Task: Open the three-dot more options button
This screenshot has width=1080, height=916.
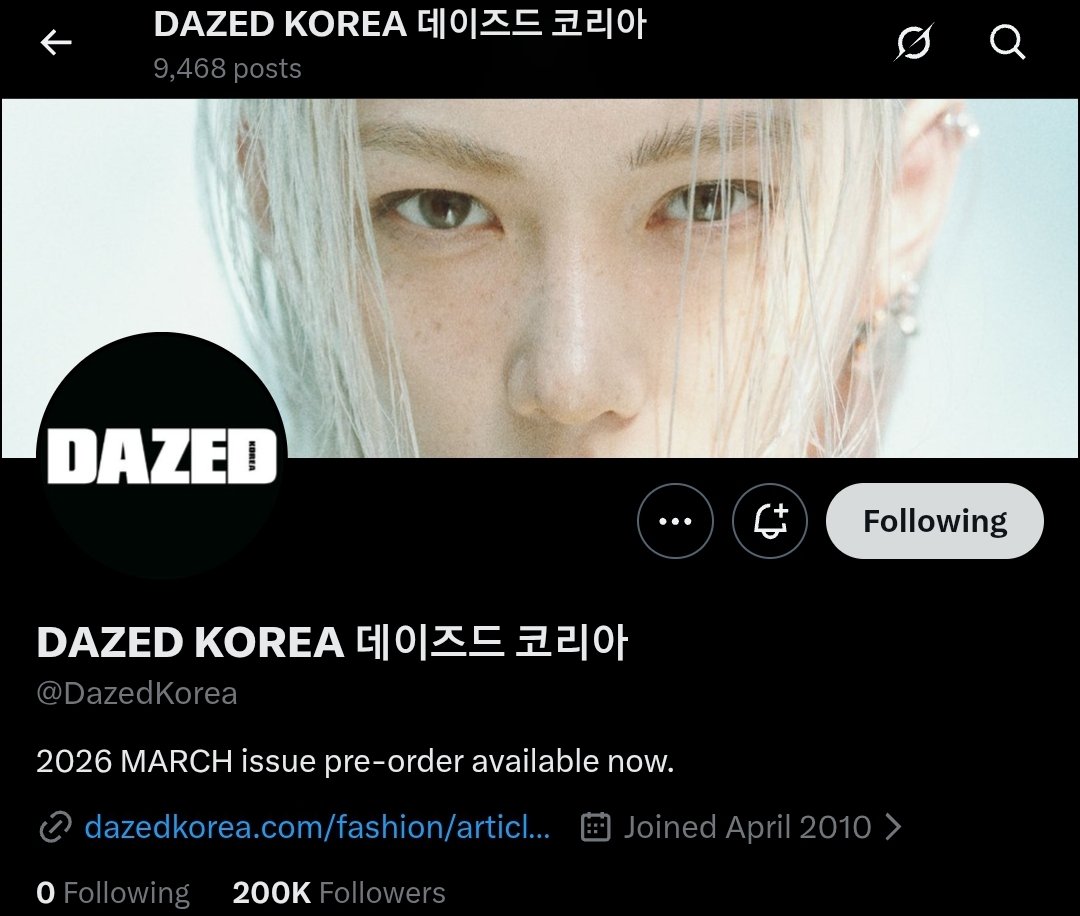Action: coord(675,521)
